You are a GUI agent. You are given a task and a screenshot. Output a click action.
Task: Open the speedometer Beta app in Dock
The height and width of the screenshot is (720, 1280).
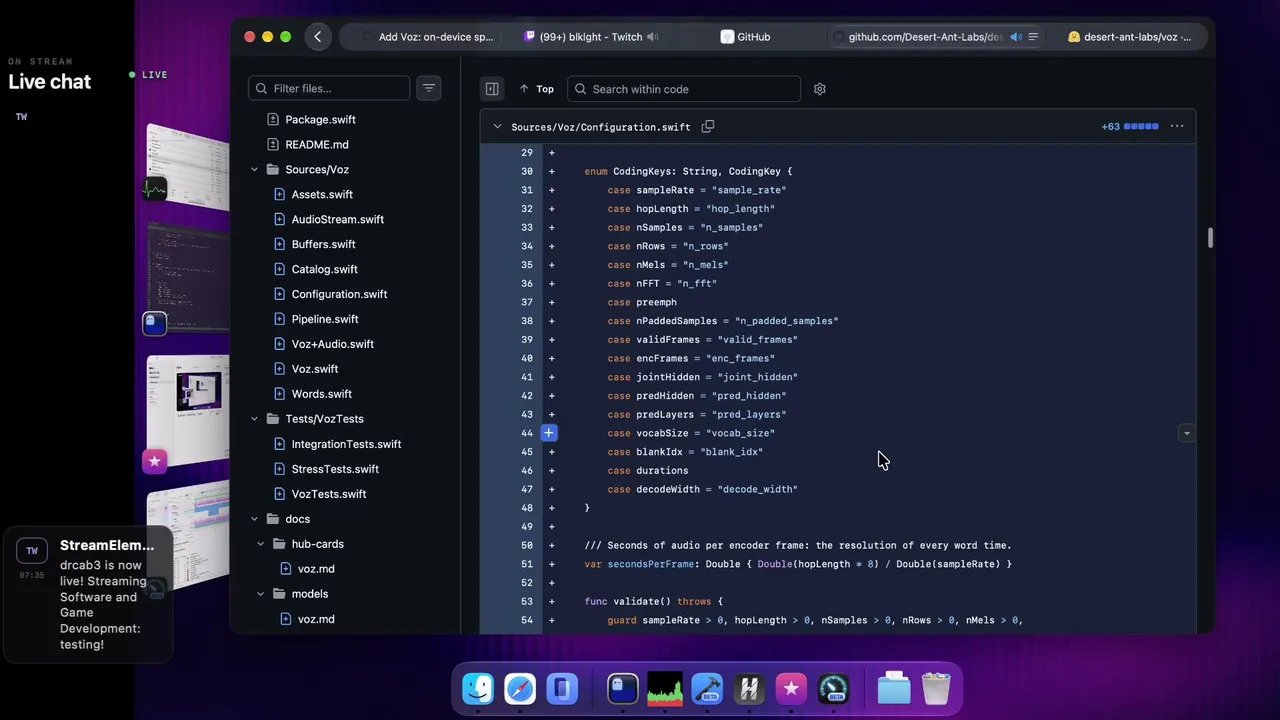833,689
